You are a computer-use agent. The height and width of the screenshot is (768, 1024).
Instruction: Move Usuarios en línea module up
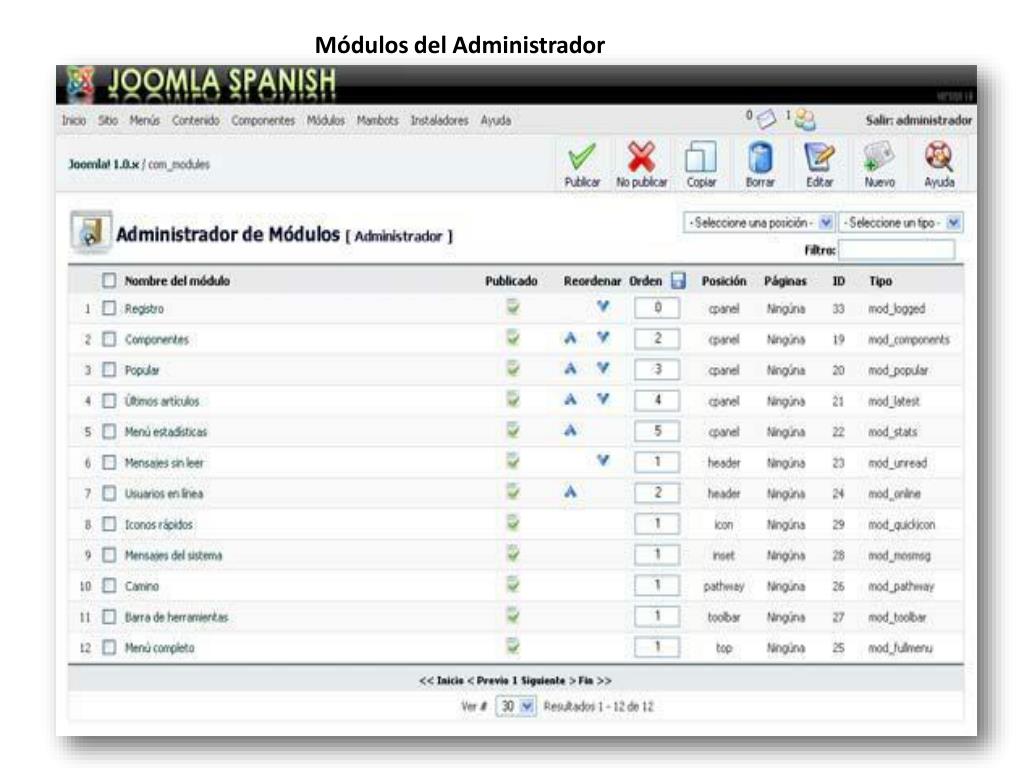click(x=570, y=492)
